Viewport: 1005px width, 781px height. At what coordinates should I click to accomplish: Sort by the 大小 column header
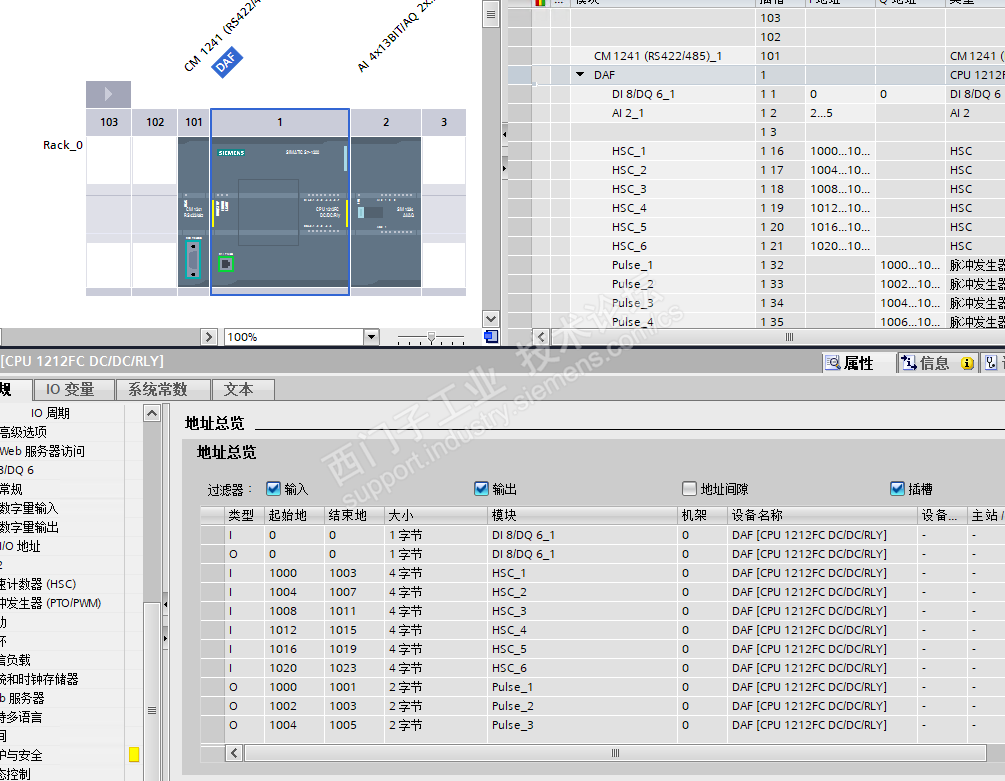point(436,515)
